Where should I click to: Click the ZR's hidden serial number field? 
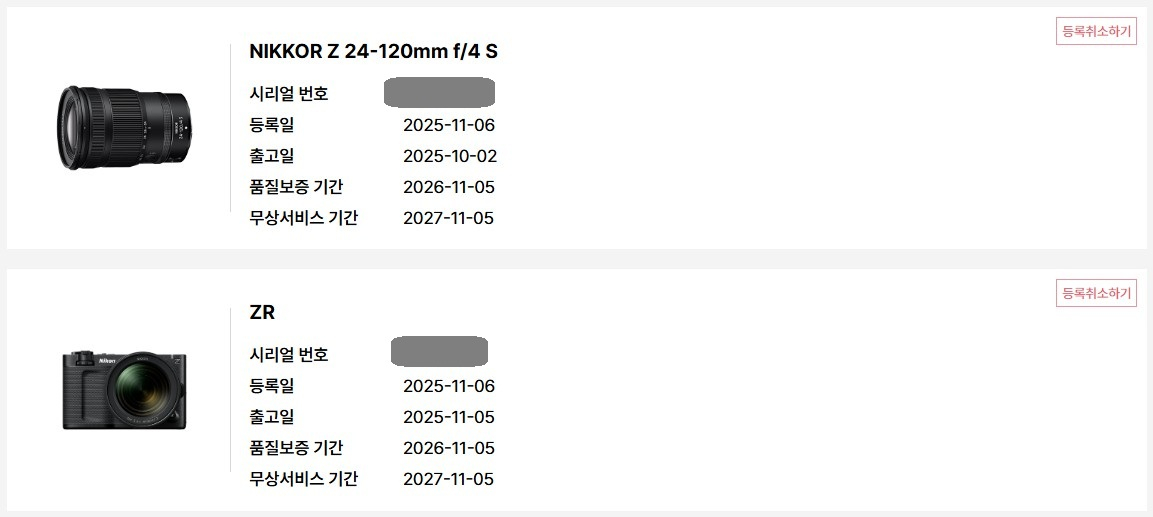tap(439, 353)
